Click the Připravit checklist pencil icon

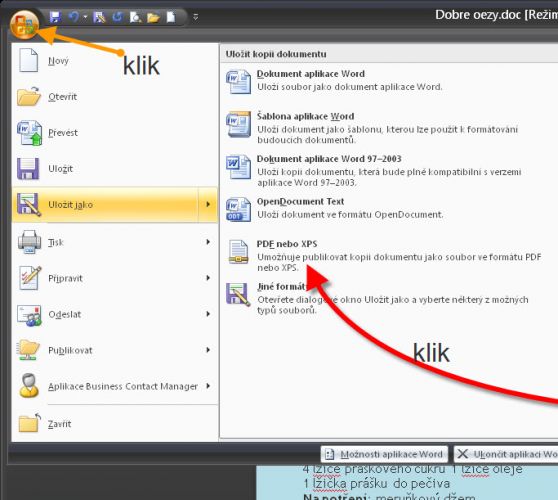(x=30, y=278)
